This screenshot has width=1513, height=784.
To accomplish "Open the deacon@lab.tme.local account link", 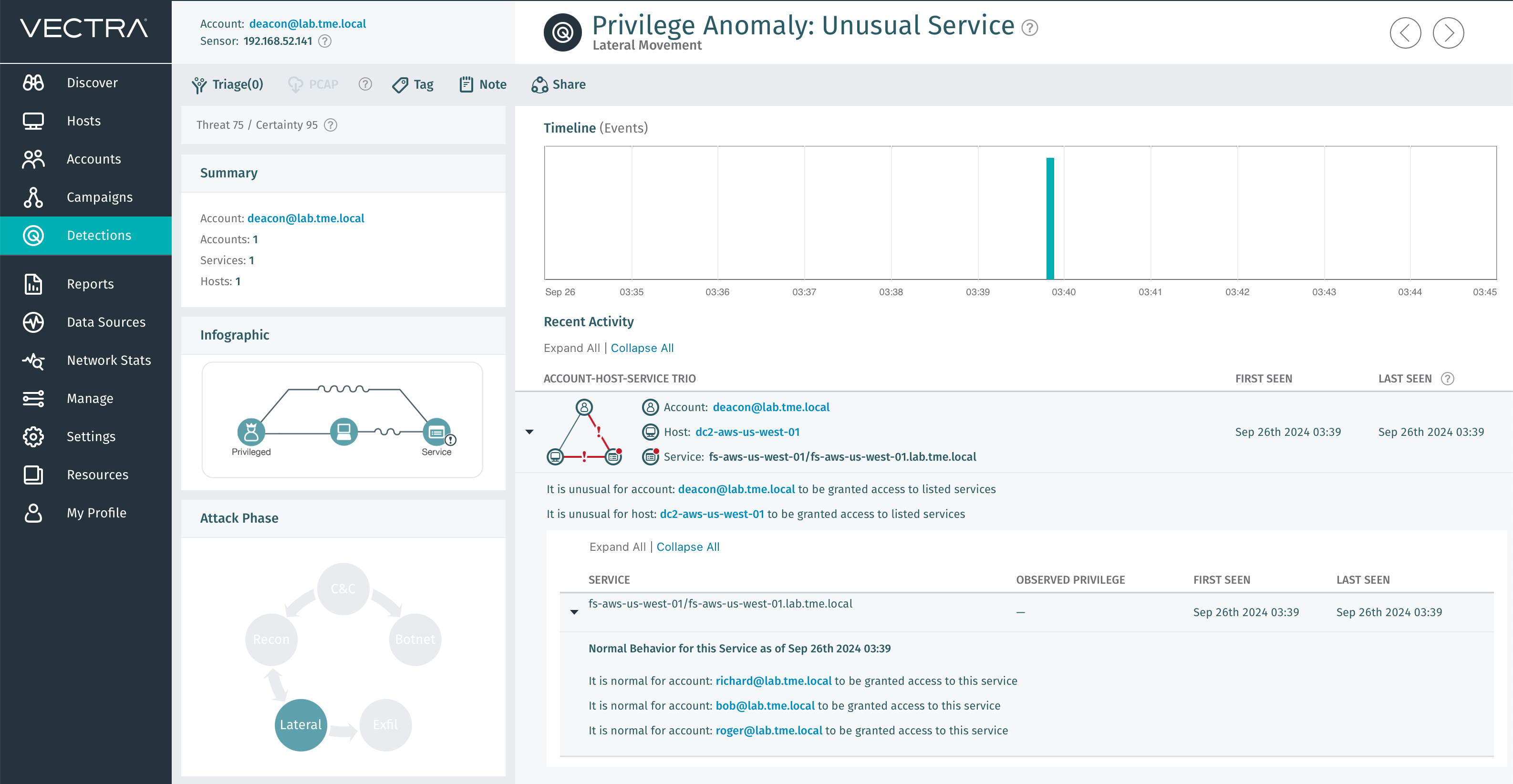I will [x=771, y=406].
